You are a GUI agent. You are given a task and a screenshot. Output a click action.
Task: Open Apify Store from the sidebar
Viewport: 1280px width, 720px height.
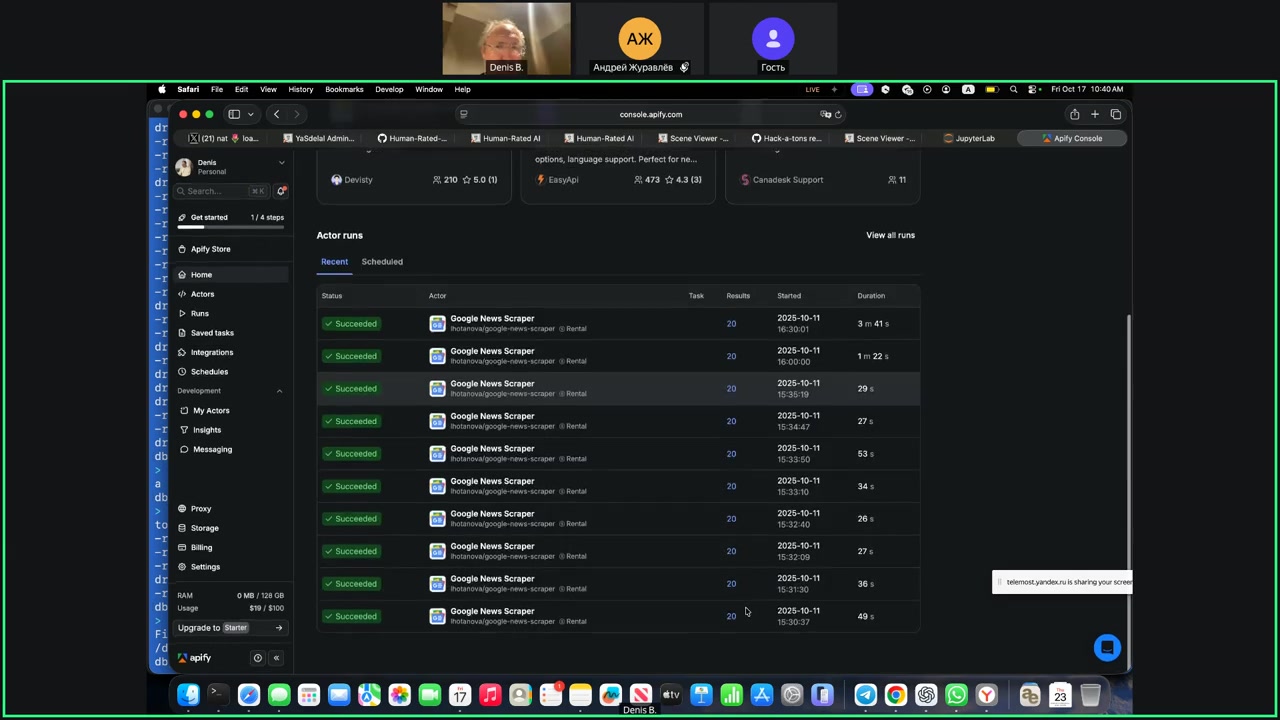[210, 249]
